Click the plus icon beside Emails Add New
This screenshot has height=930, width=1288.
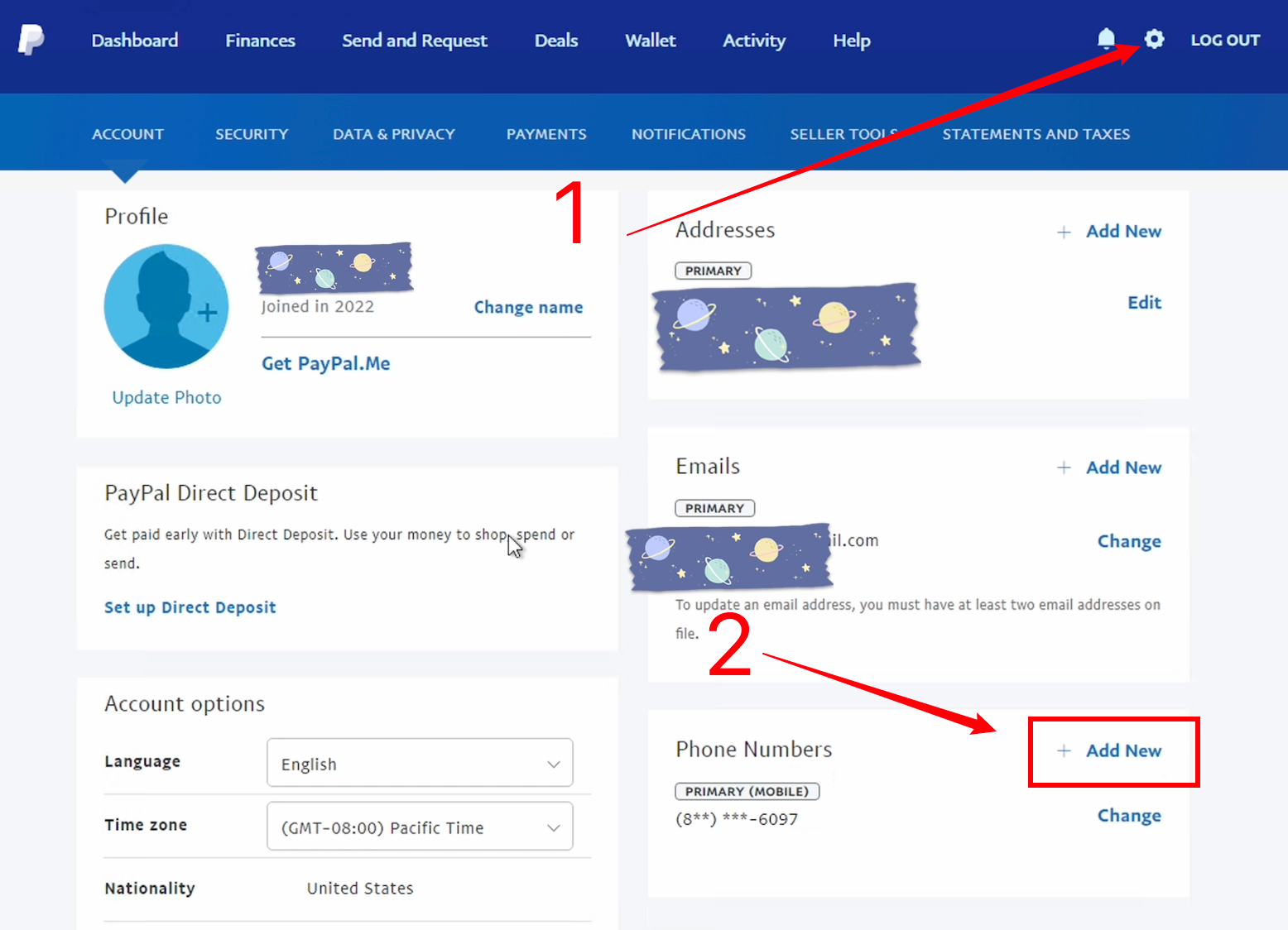point(1064,468)
